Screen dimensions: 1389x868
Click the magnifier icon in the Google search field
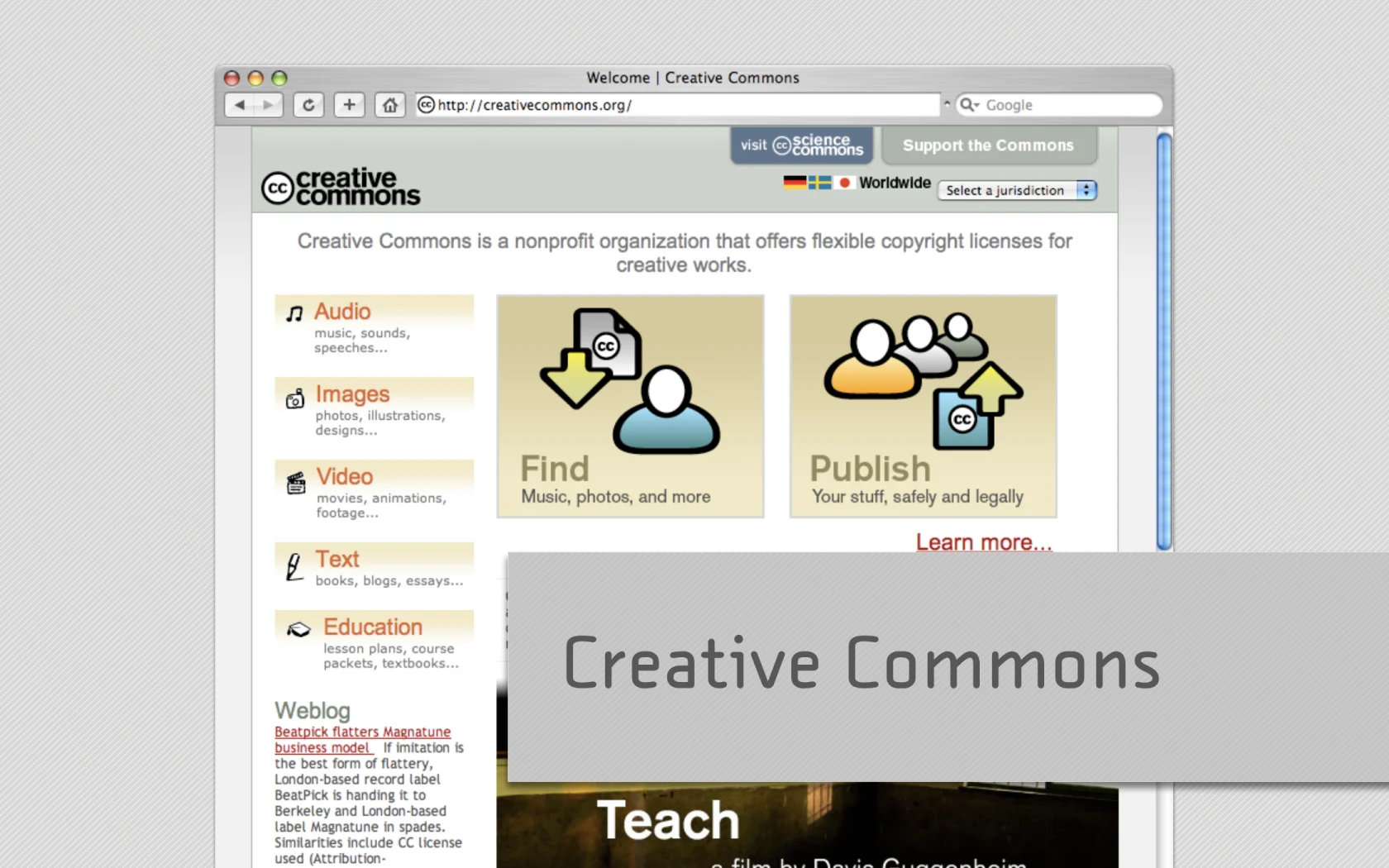pyautogui.click(x=968, y=105)
